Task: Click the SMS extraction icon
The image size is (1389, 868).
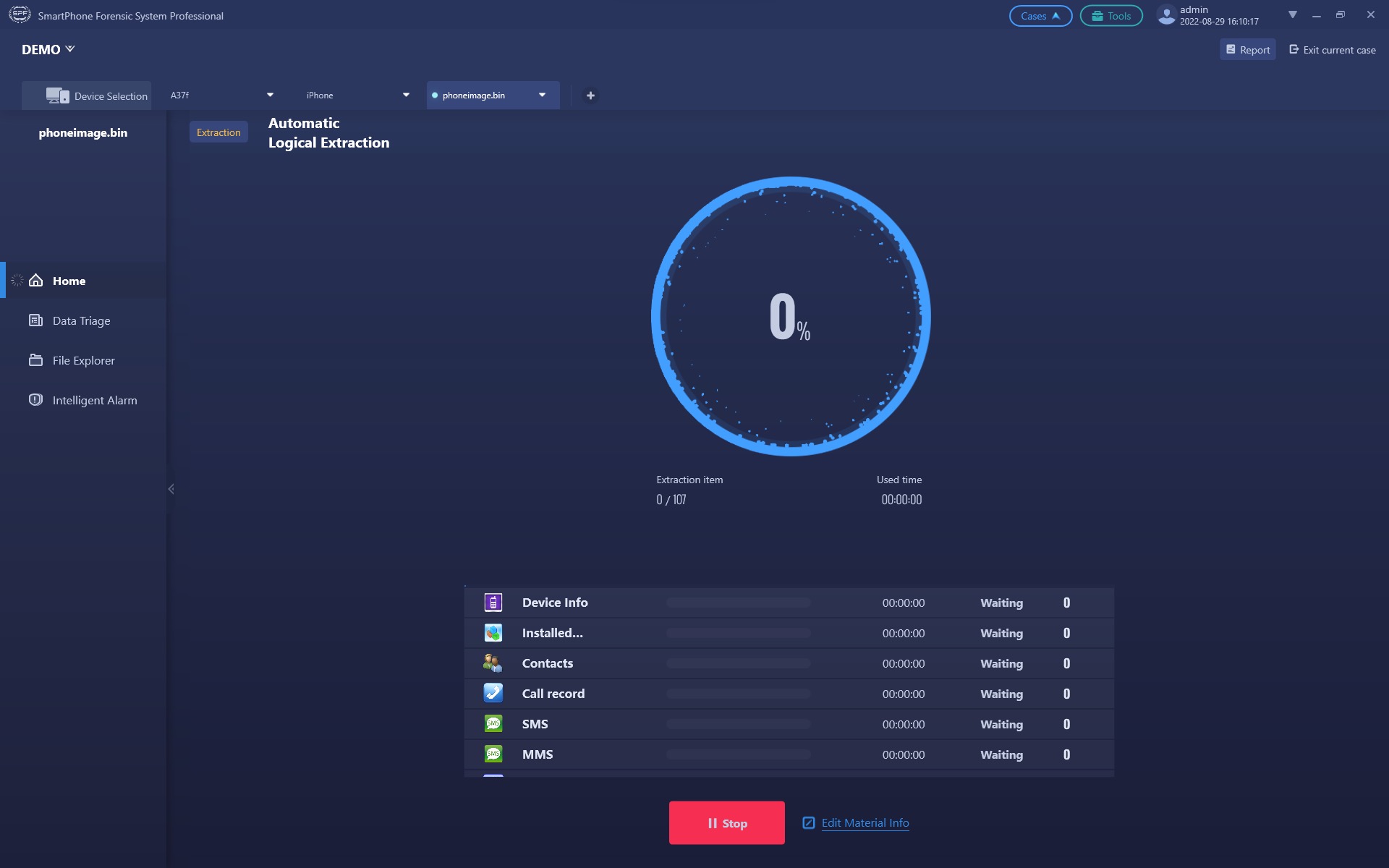Action: [x=493, y=724]
